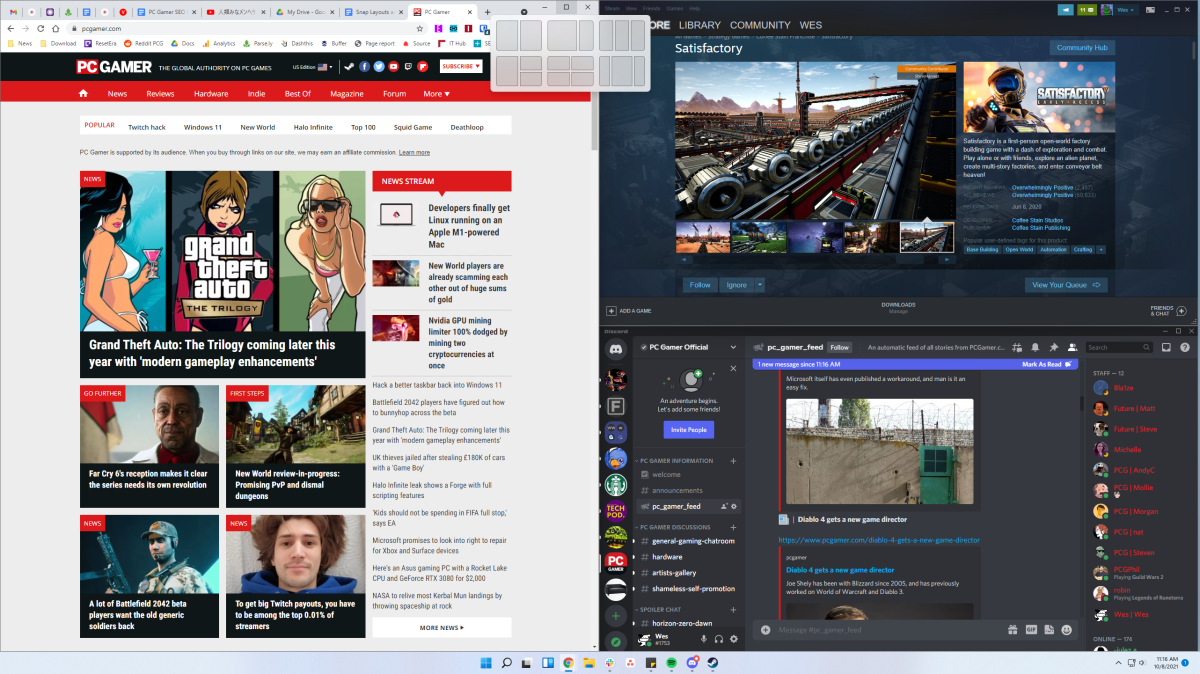The image size is (1200, 674).
Task: Open the emoji picker in message box
Action: tap(1067, 630)
